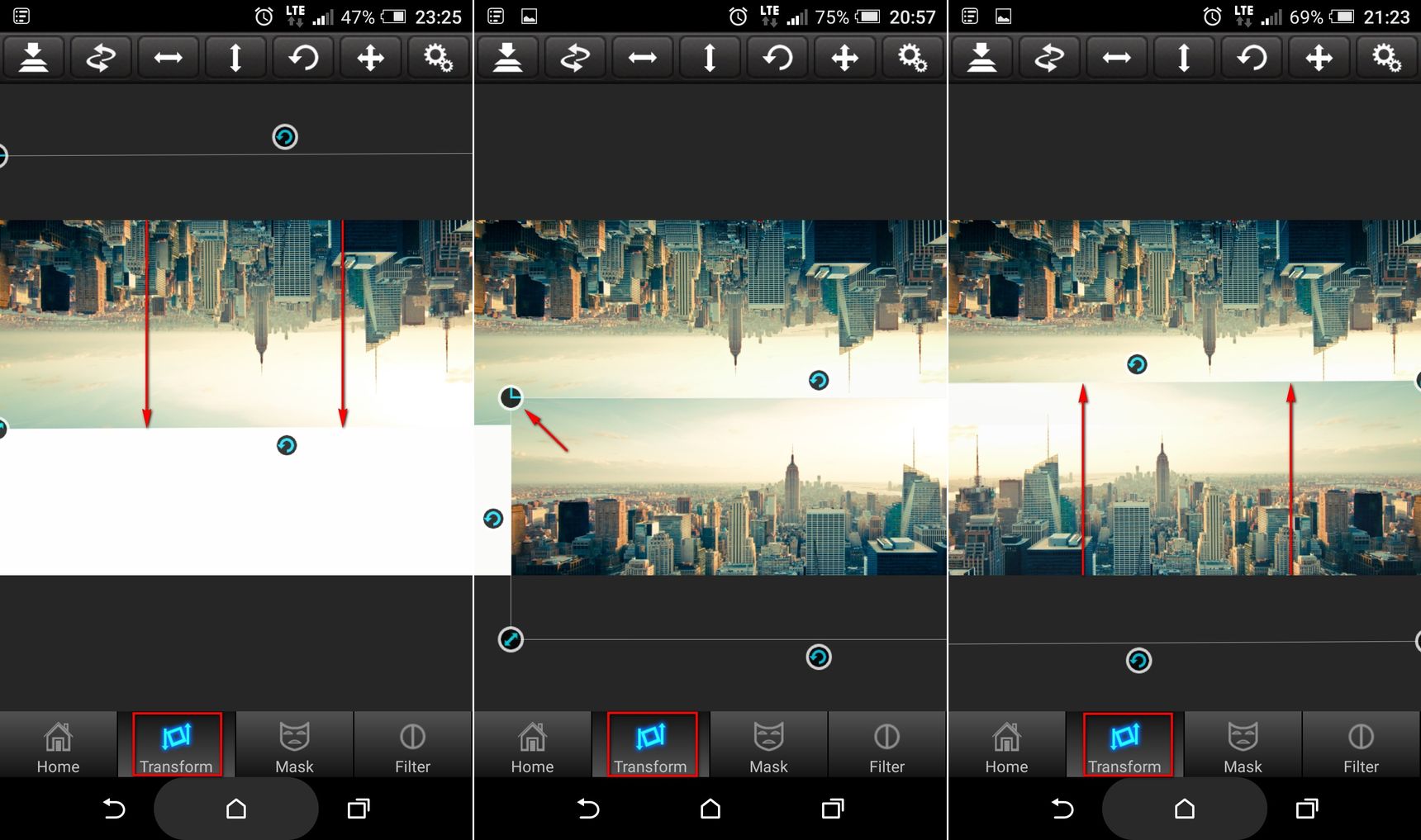1421x840 pixels.
Task: Tap the swap layers icon in the 23:25 screen
Action: [x=101, y=58]
